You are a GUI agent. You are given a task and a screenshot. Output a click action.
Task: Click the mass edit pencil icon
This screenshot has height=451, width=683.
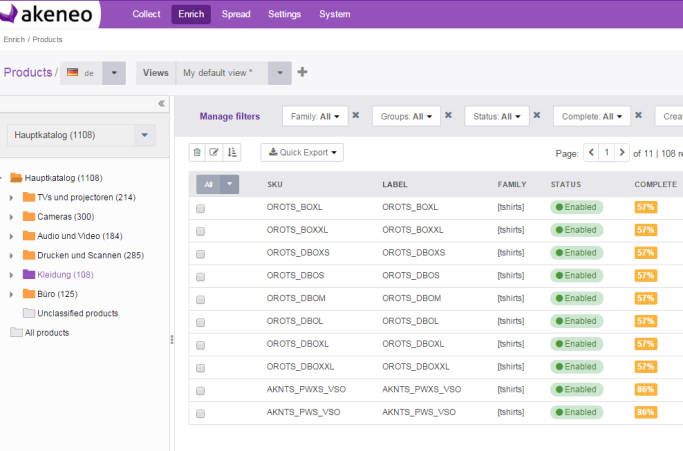click(214, 152)
